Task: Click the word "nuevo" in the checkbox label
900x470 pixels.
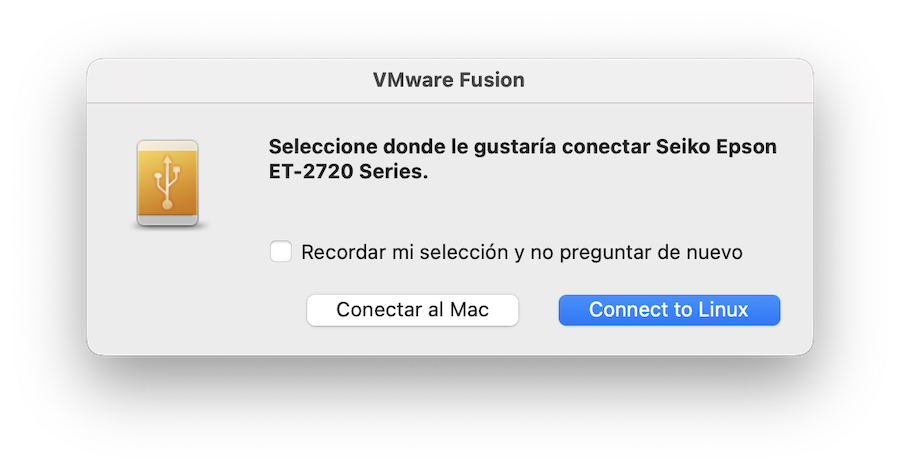Action: point(714,252)
